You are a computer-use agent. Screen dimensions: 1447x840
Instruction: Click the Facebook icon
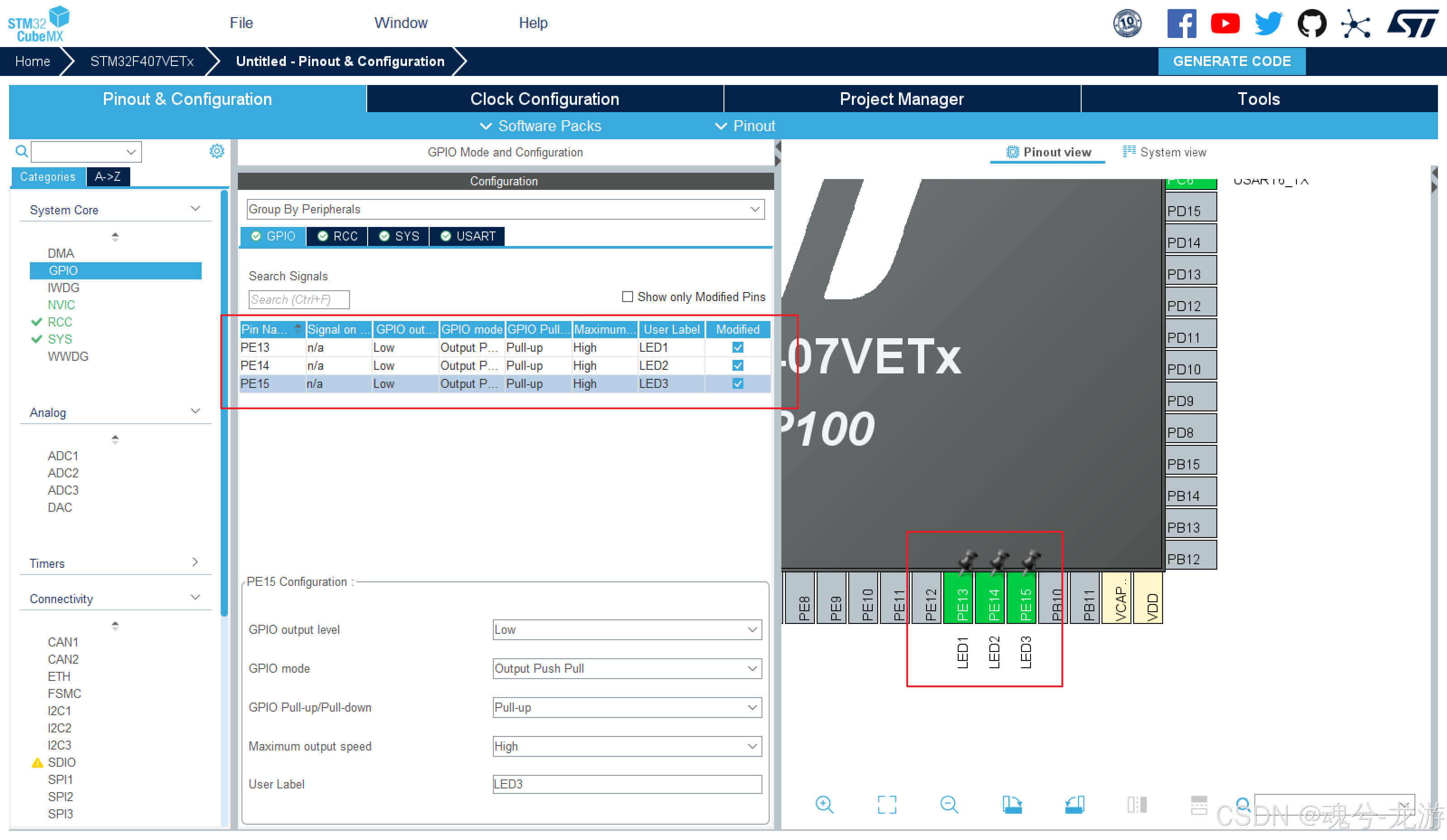1181,24
